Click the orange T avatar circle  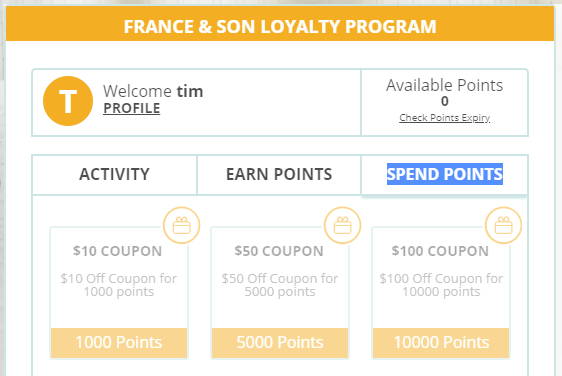click(68, 101)
